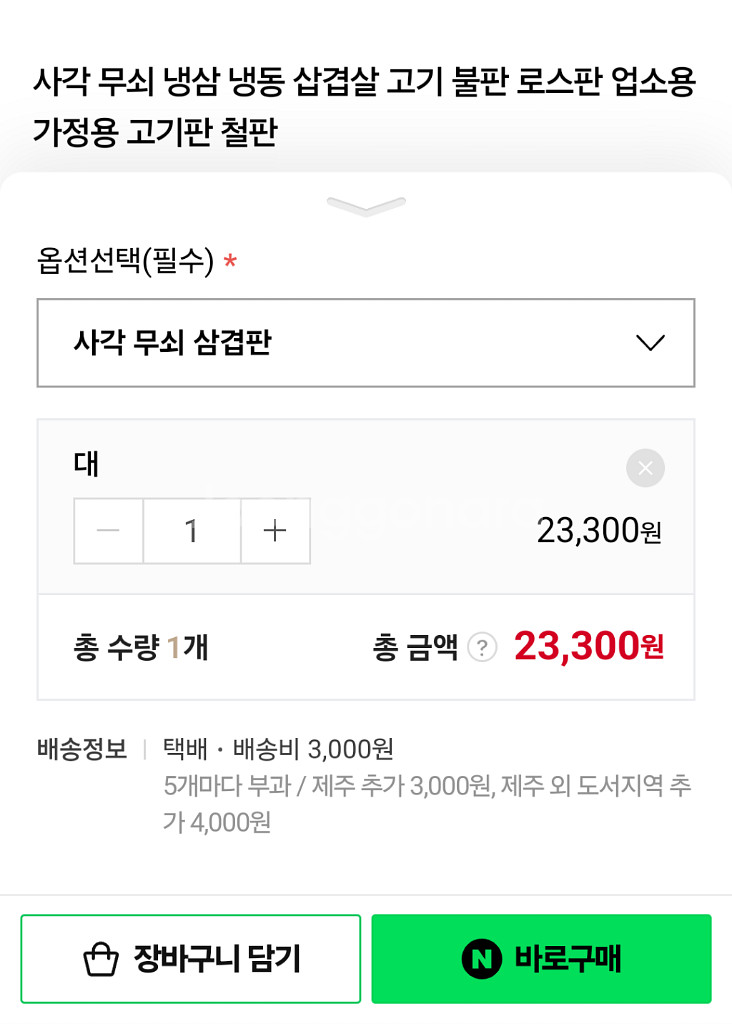Click the Naver N logo icon
732x1024 pixels.
pos(481,960)
